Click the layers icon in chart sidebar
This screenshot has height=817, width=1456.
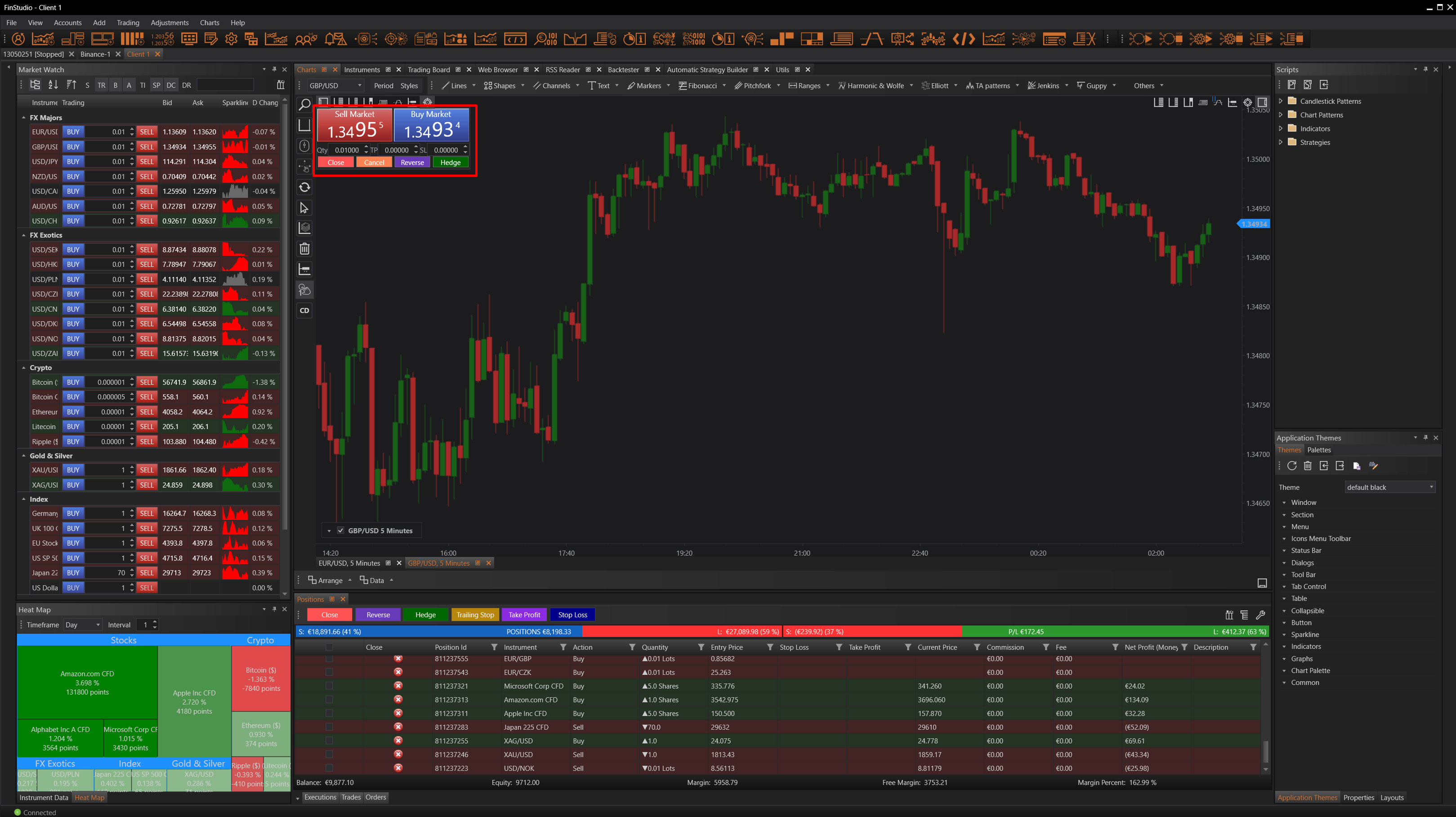[304, 229]
